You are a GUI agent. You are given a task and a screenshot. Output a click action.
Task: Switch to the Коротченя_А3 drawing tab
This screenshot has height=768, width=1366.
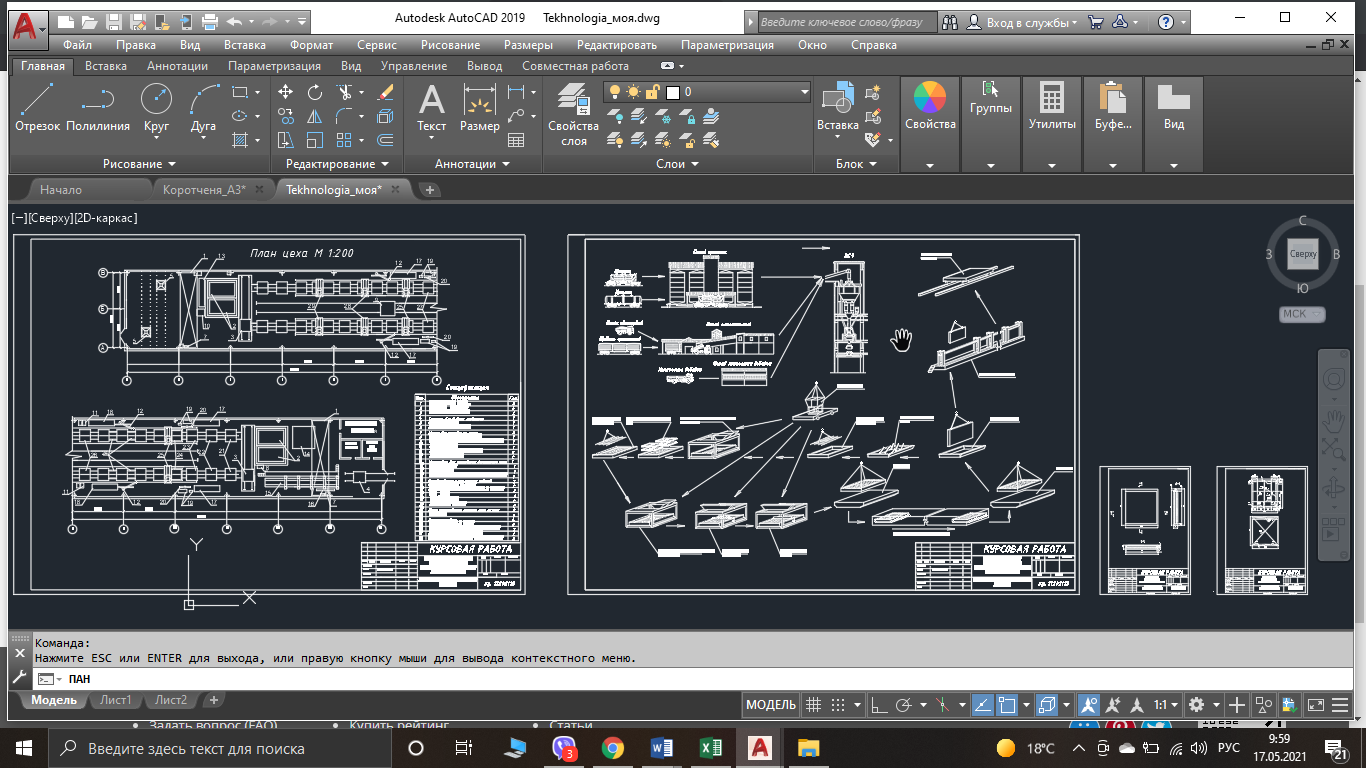coord(204,189)
